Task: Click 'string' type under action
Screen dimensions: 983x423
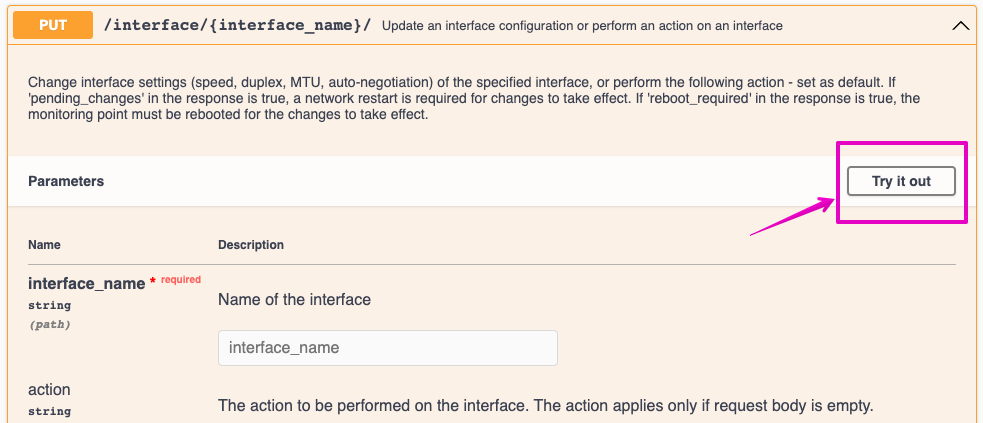Action: click(49, 411)
